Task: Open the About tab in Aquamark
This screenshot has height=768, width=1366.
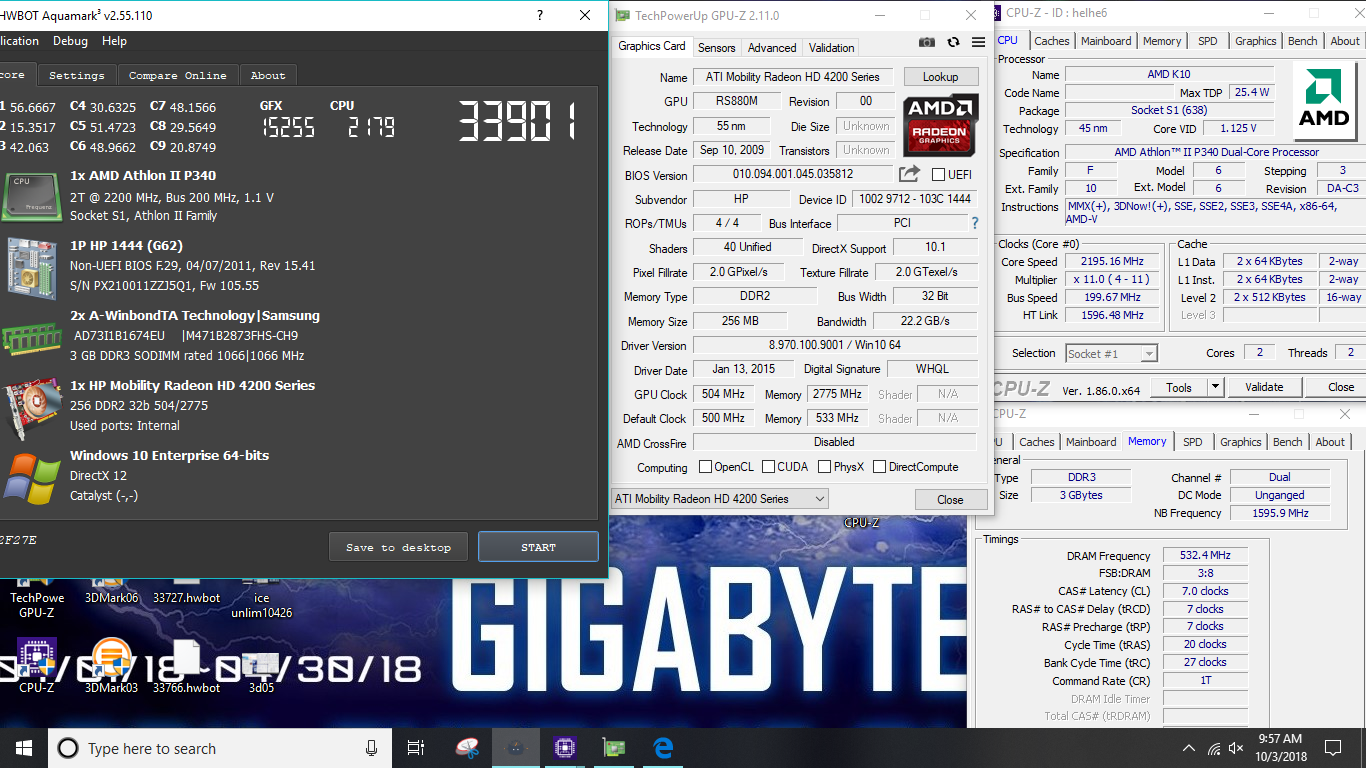Action: [268, 75]
